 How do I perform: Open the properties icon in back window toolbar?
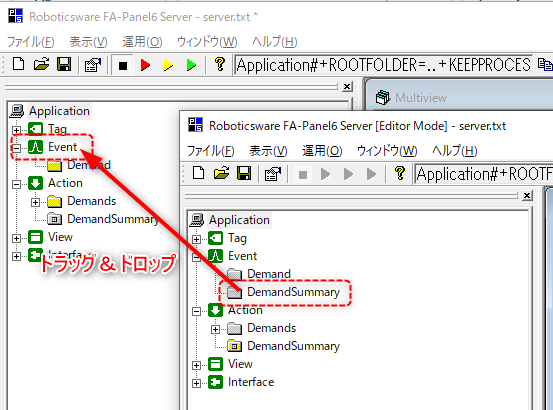pos(93,65)
